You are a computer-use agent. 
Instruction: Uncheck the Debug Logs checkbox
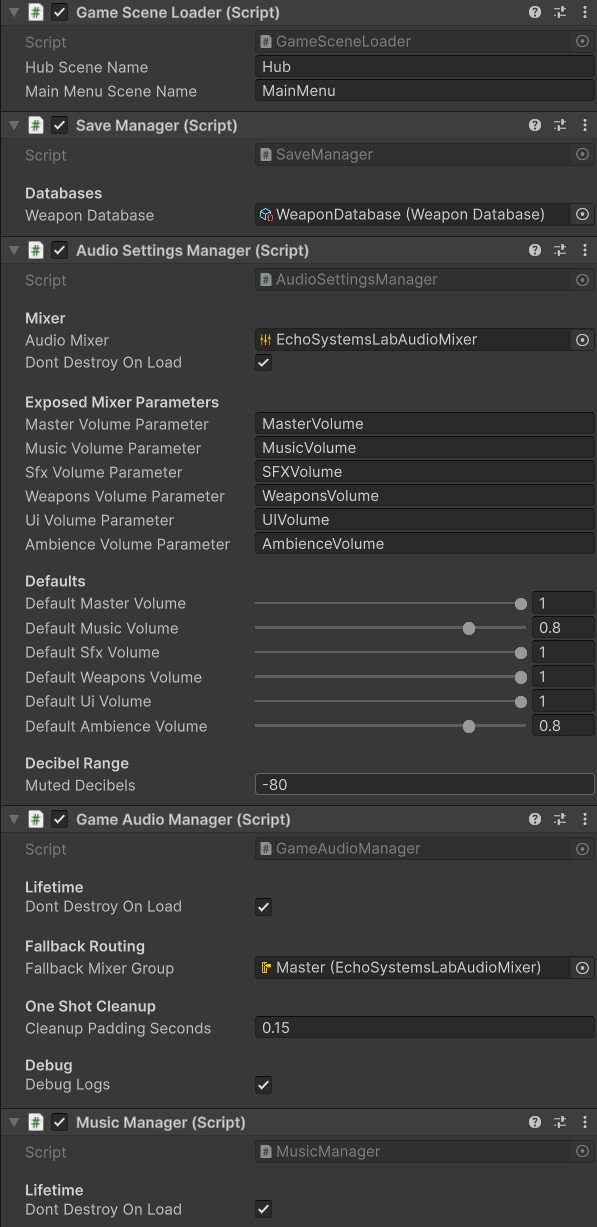pos(263,1085)
